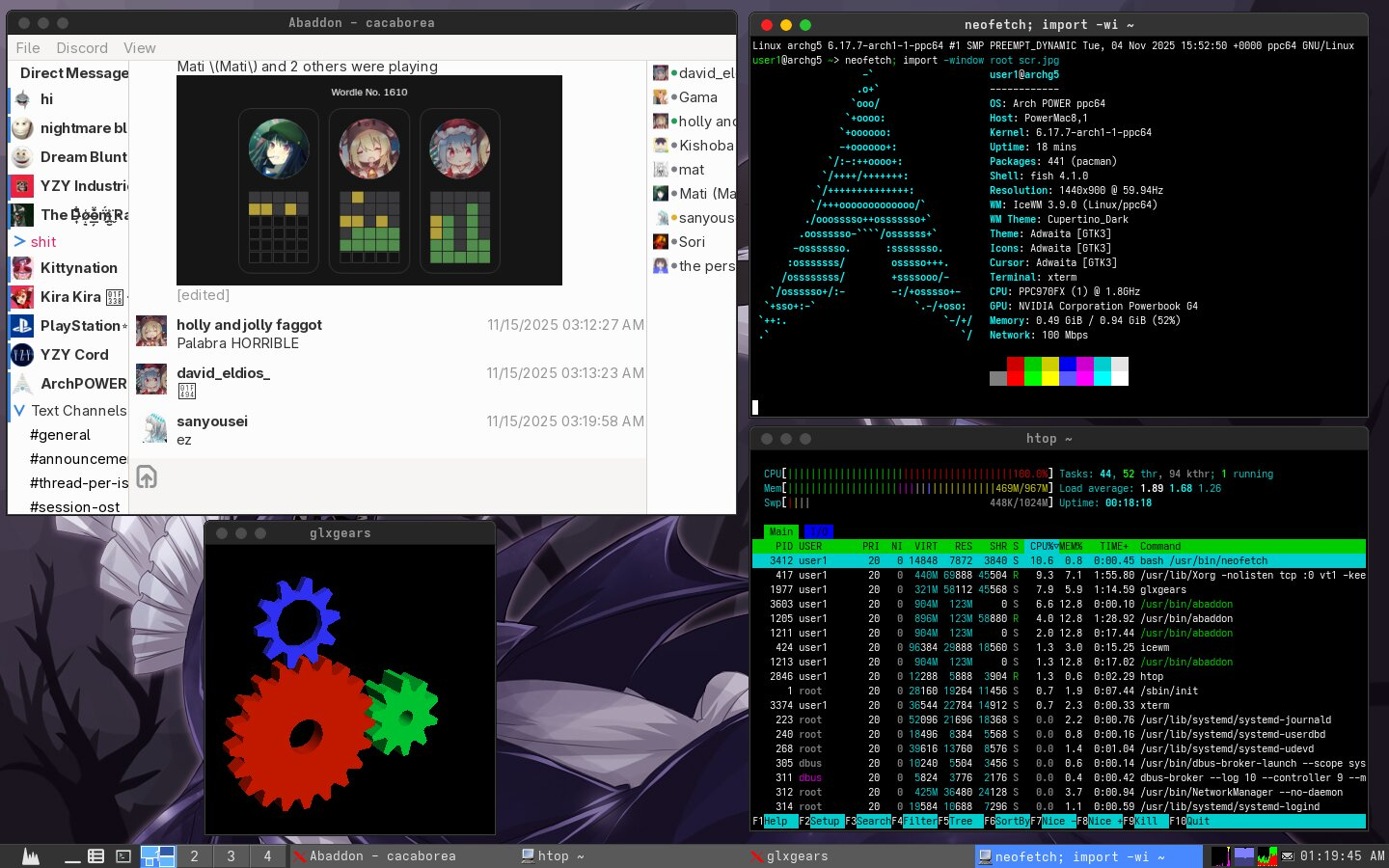The image size is (1389, 868).
Task: Select the ArchPOWER server icon
Action: point(22,384)
